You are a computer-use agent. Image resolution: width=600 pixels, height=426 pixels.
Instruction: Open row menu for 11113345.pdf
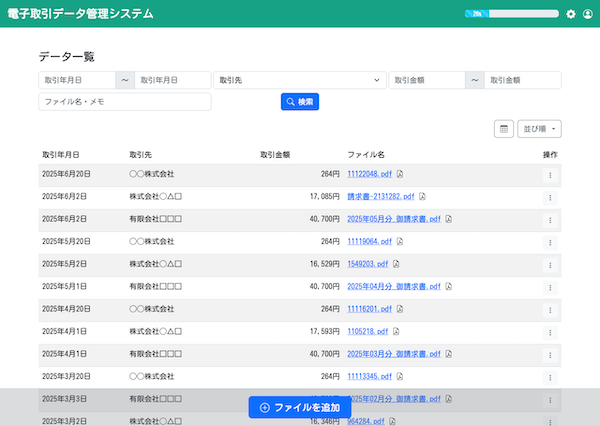coord(550,378)
